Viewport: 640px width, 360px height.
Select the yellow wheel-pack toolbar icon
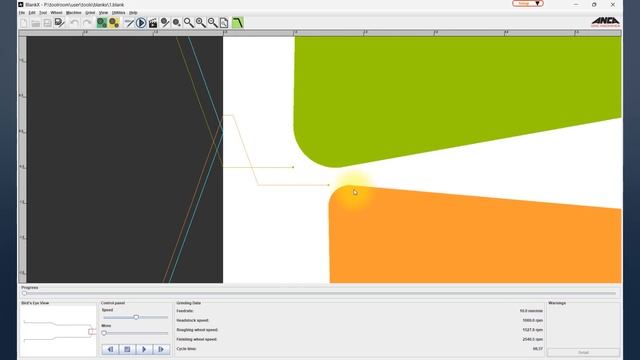(x=114, y=23)
